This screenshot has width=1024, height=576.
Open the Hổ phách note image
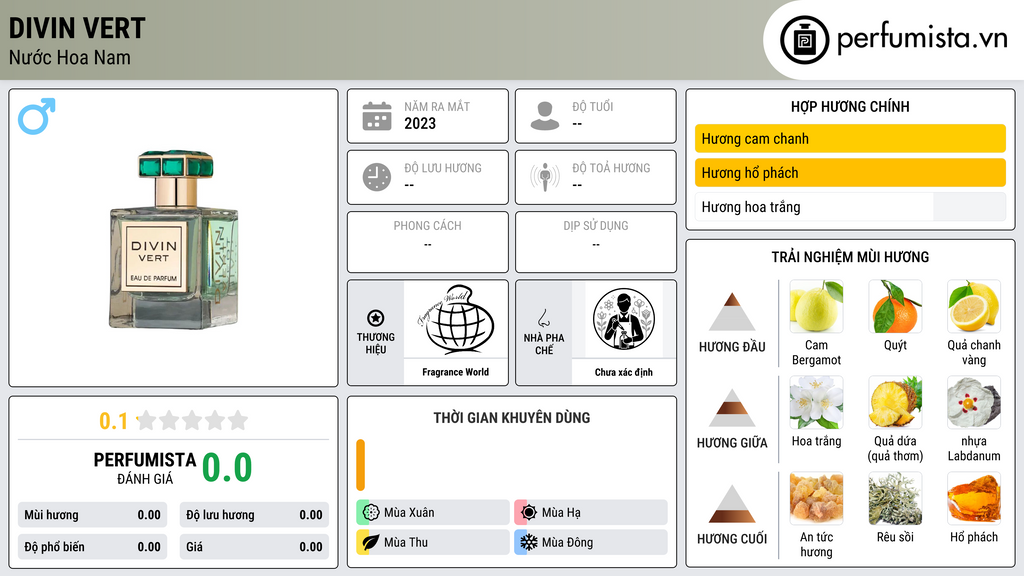click(x=974, y=498)
